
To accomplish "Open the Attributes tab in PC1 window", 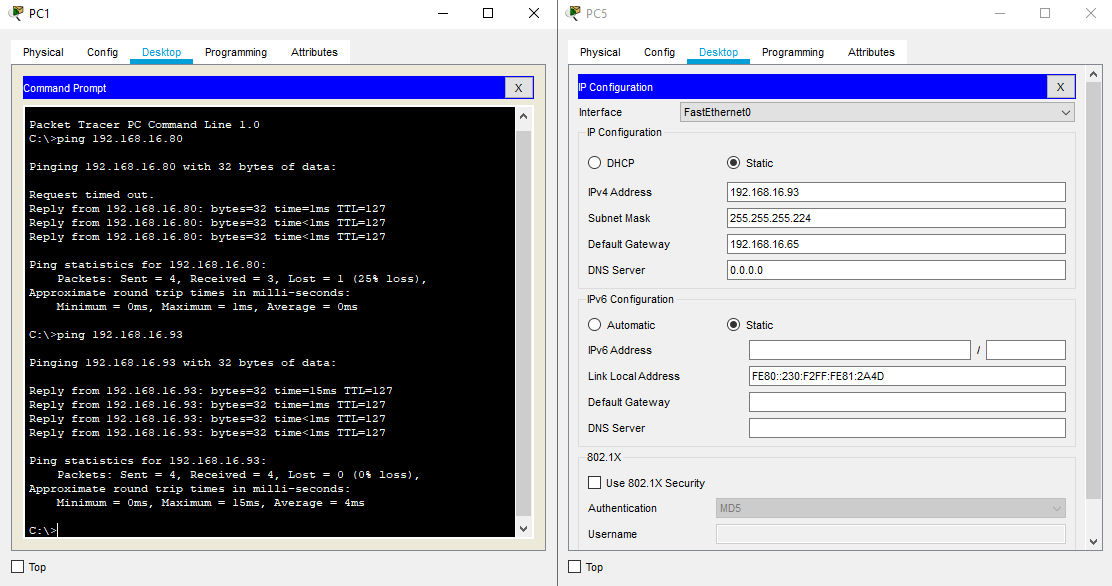I will (314, 52).
